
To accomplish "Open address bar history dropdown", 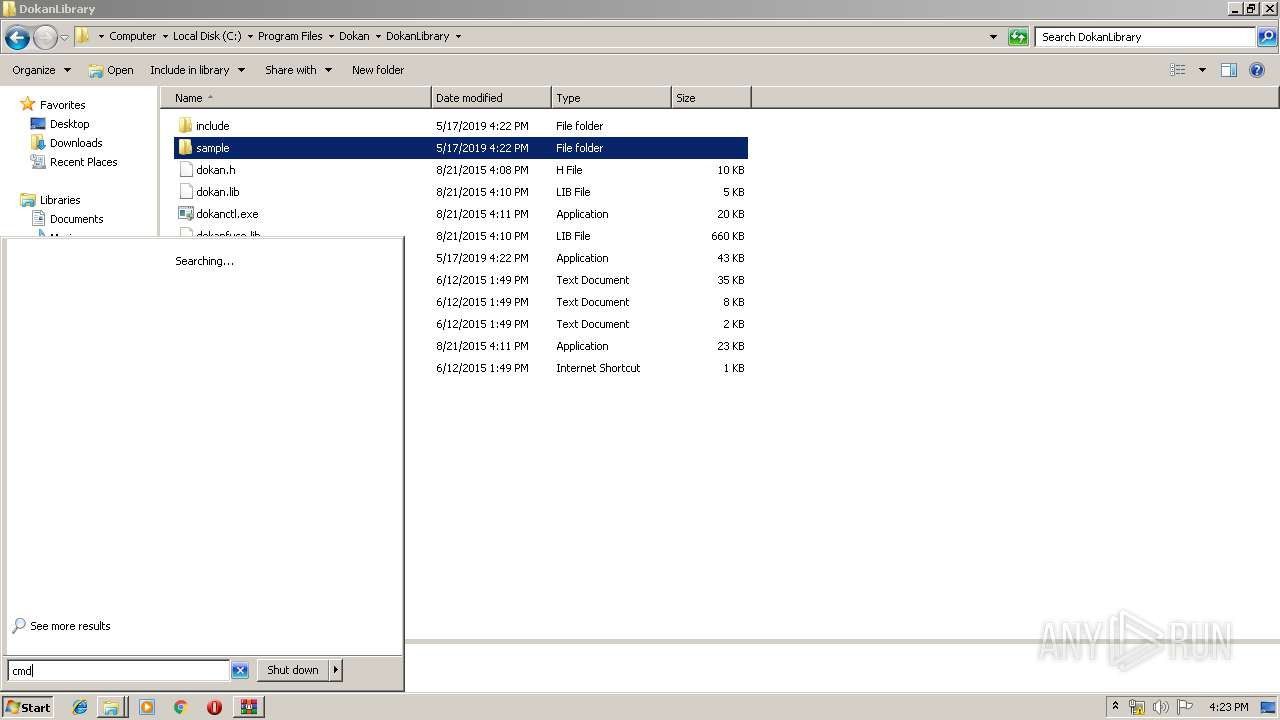I will [x=993, y=37].
